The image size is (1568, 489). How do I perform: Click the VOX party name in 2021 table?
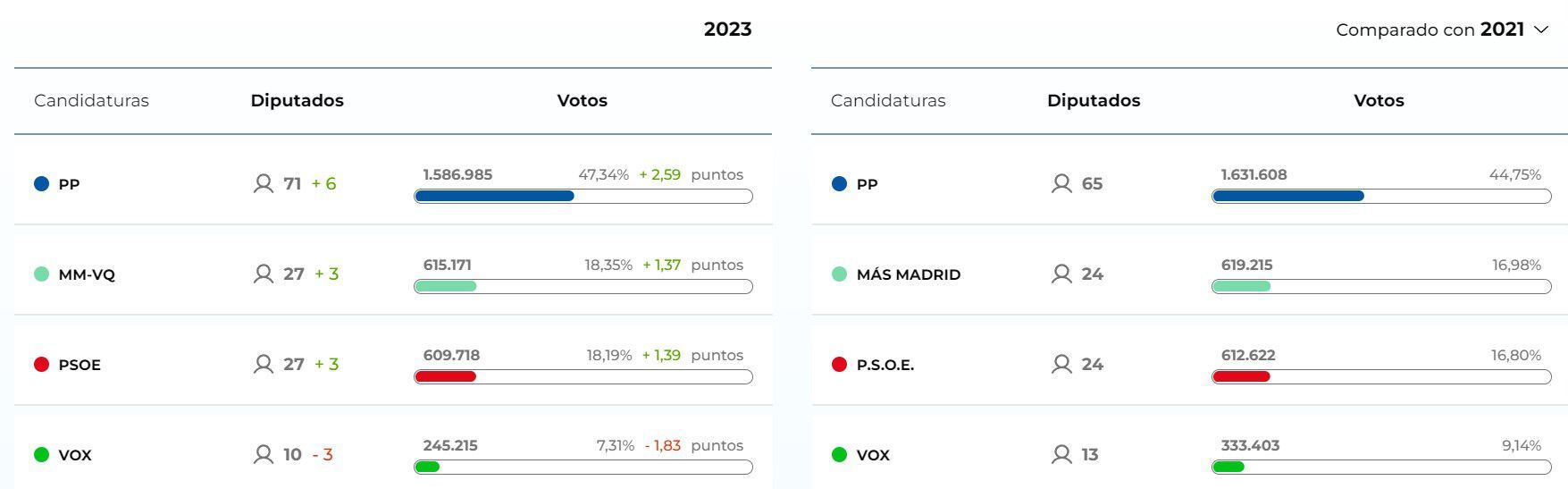click(873, 455)
